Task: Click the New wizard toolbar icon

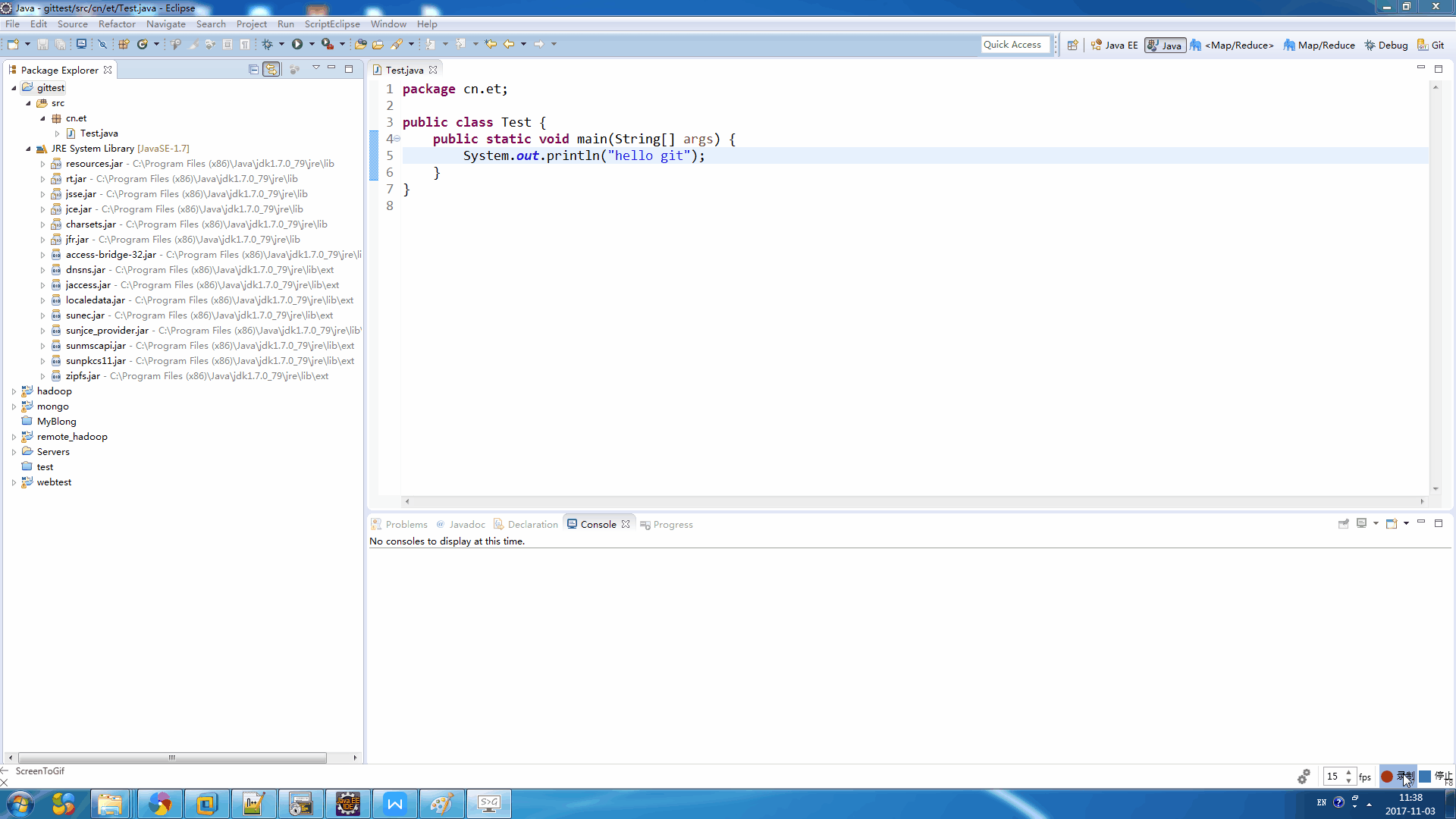Action: [13, 44]
